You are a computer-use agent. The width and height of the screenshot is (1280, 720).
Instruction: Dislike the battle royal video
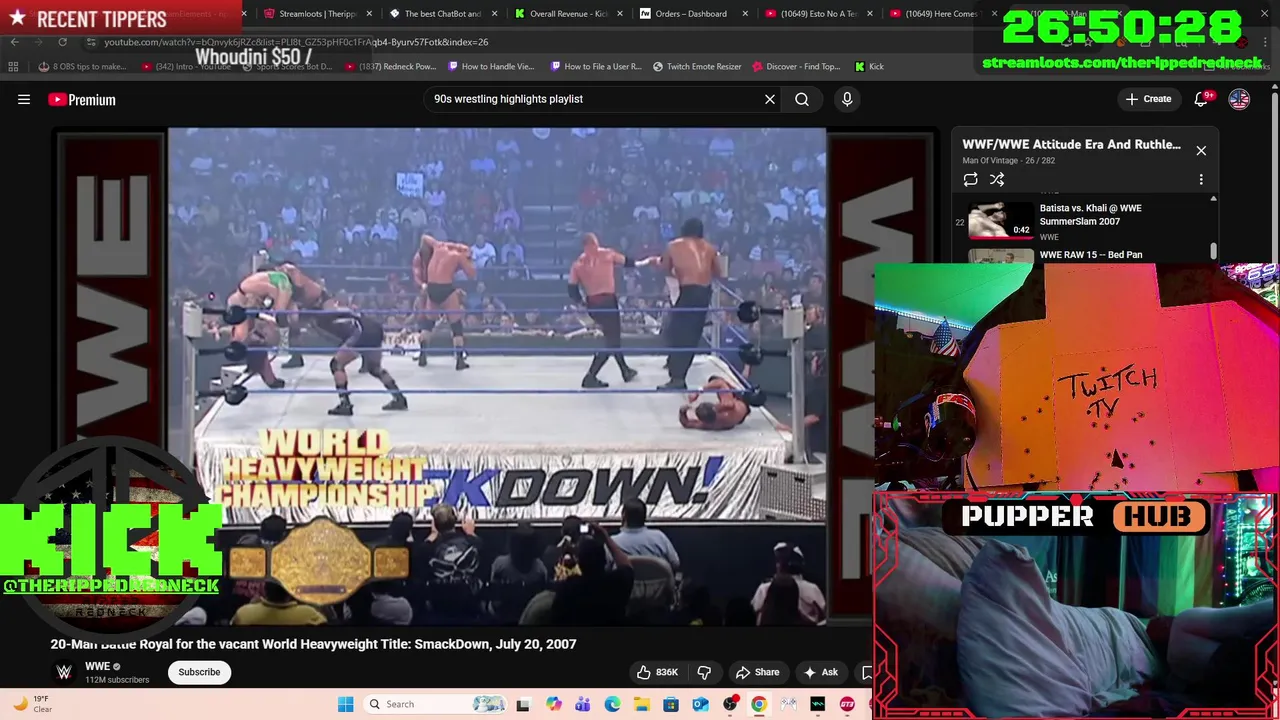point(704,672)
